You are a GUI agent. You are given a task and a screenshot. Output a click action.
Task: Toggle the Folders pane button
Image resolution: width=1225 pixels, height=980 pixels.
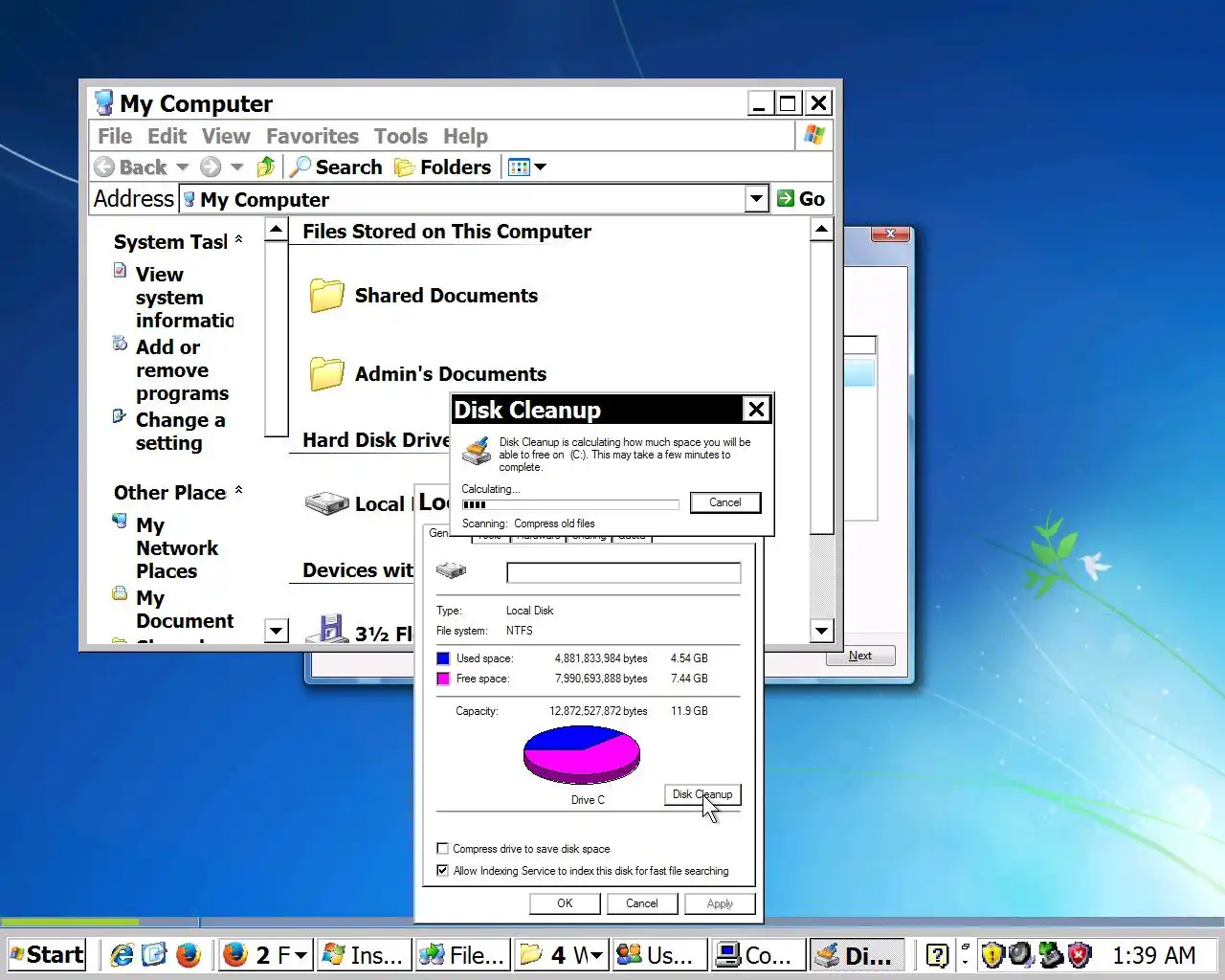pyautogui.click(x=442, y=167)
